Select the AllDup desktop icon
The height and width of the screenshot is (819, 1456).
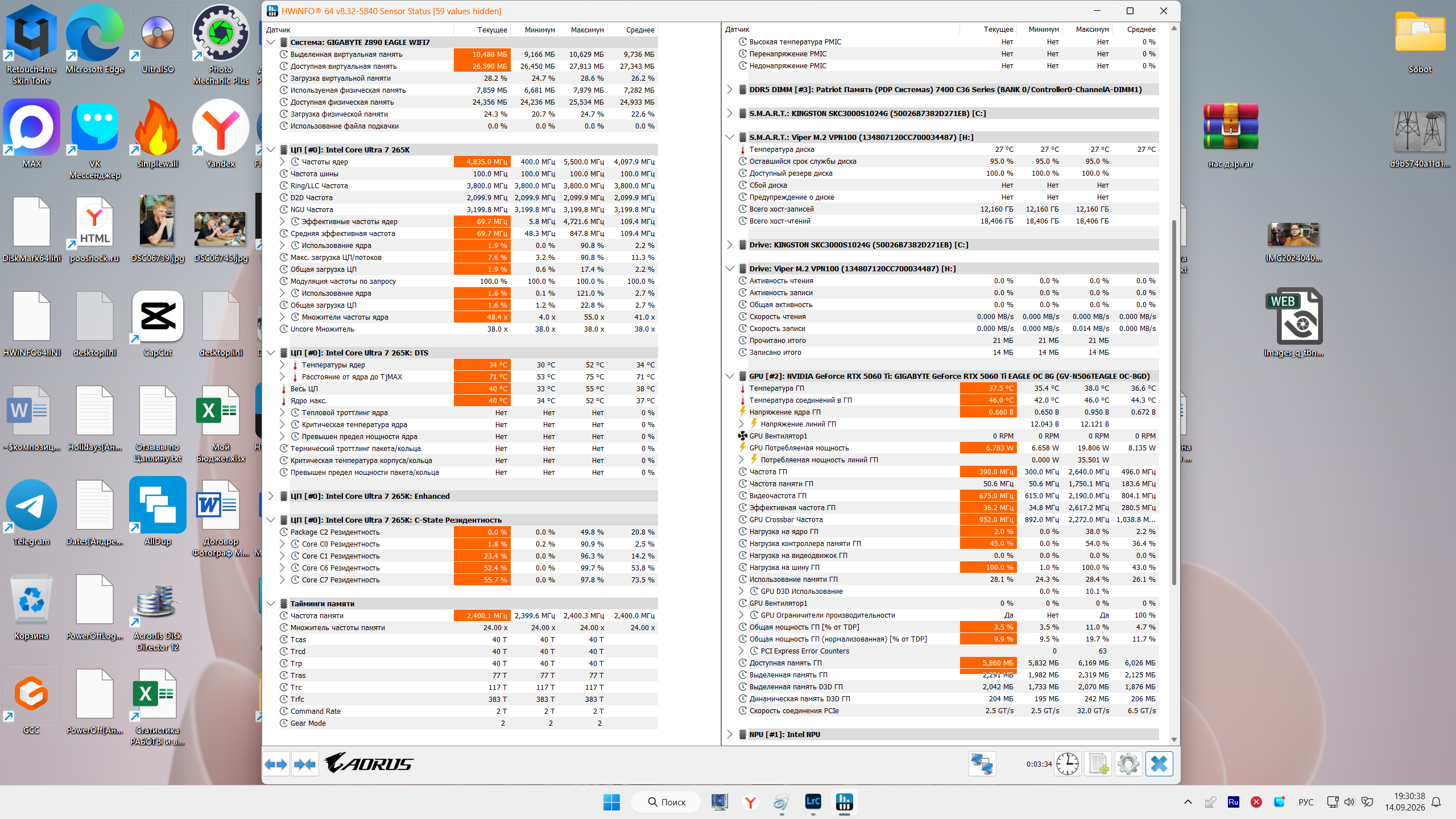(x=158, y=512)
